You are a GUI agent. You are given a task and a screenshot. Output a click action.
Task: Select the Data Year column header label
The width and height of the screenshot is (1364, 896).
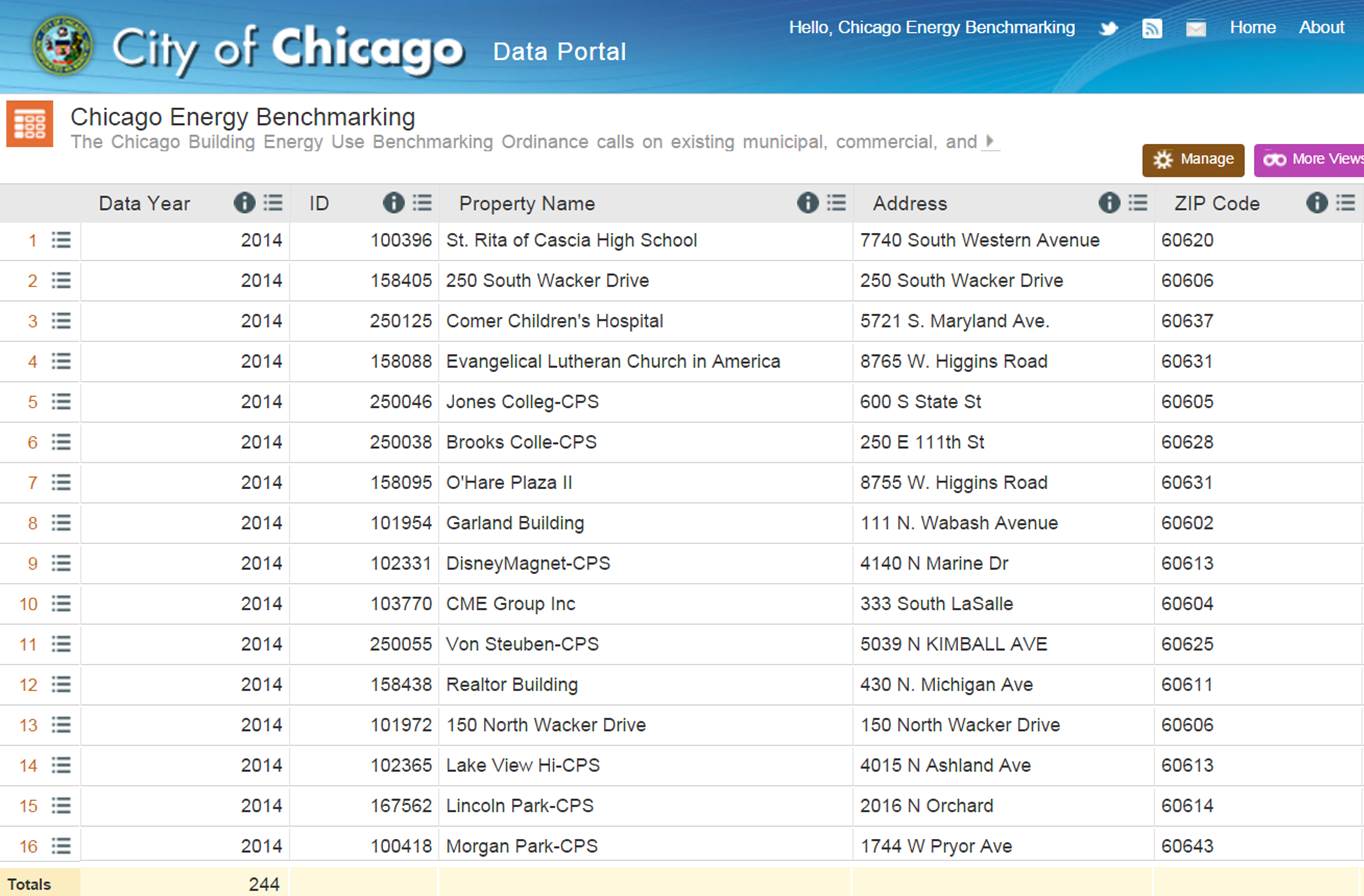(x=144, y=203)
